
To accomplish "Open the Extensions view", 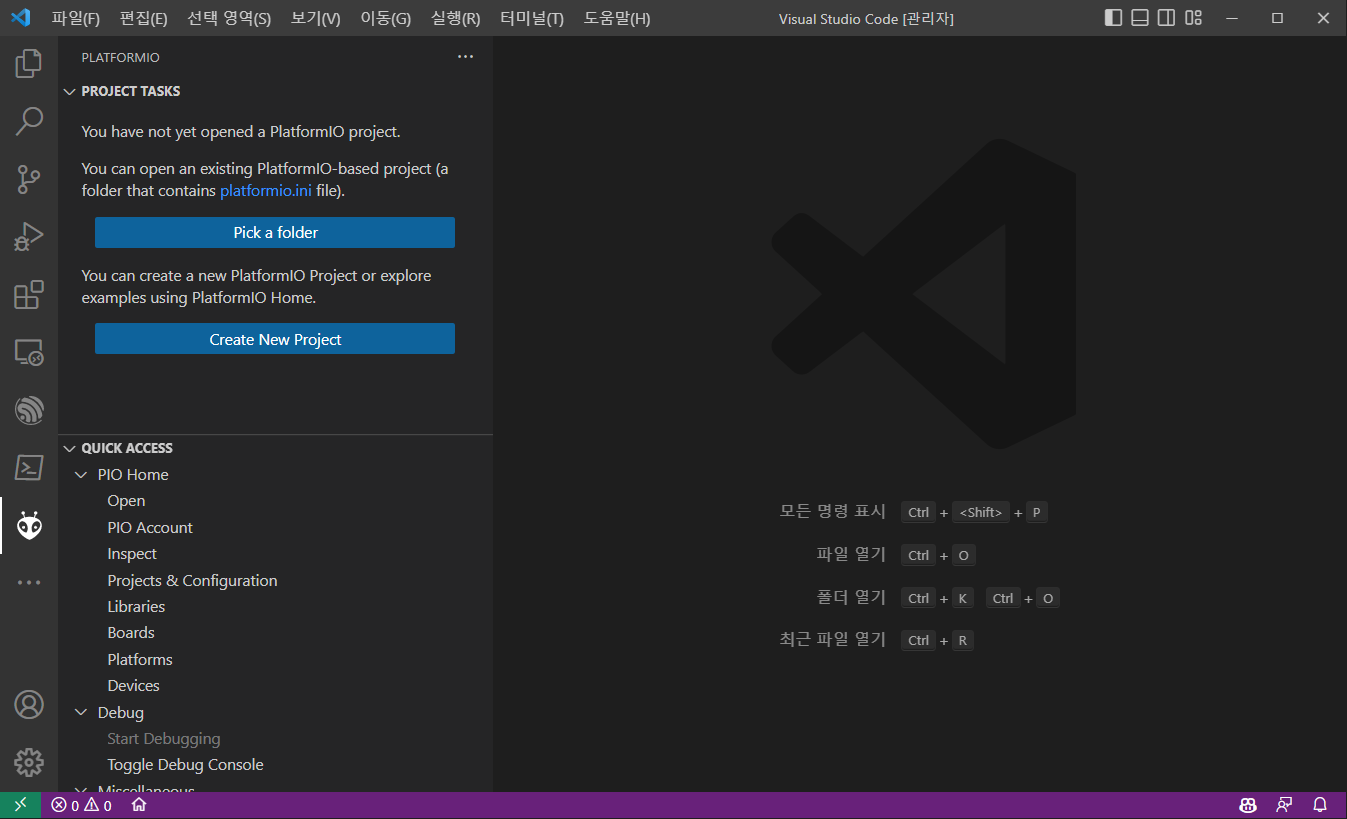I will pyautogui.click(x=29, y=295).
